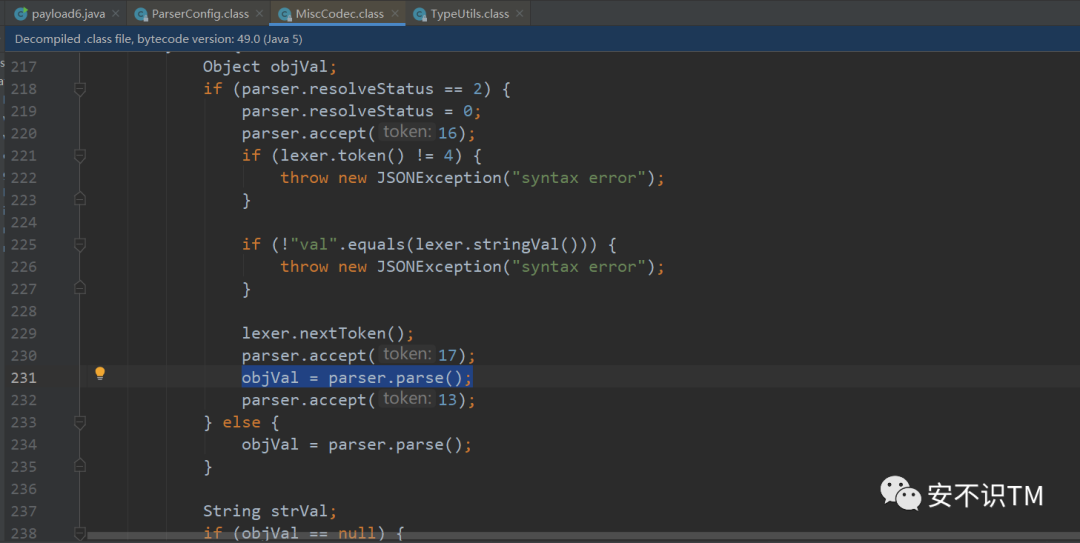The height and width of the screenshot is (543, 1080).
Task: Click 'lexer.nextToken();' on line 229
Action: point(328,334)
